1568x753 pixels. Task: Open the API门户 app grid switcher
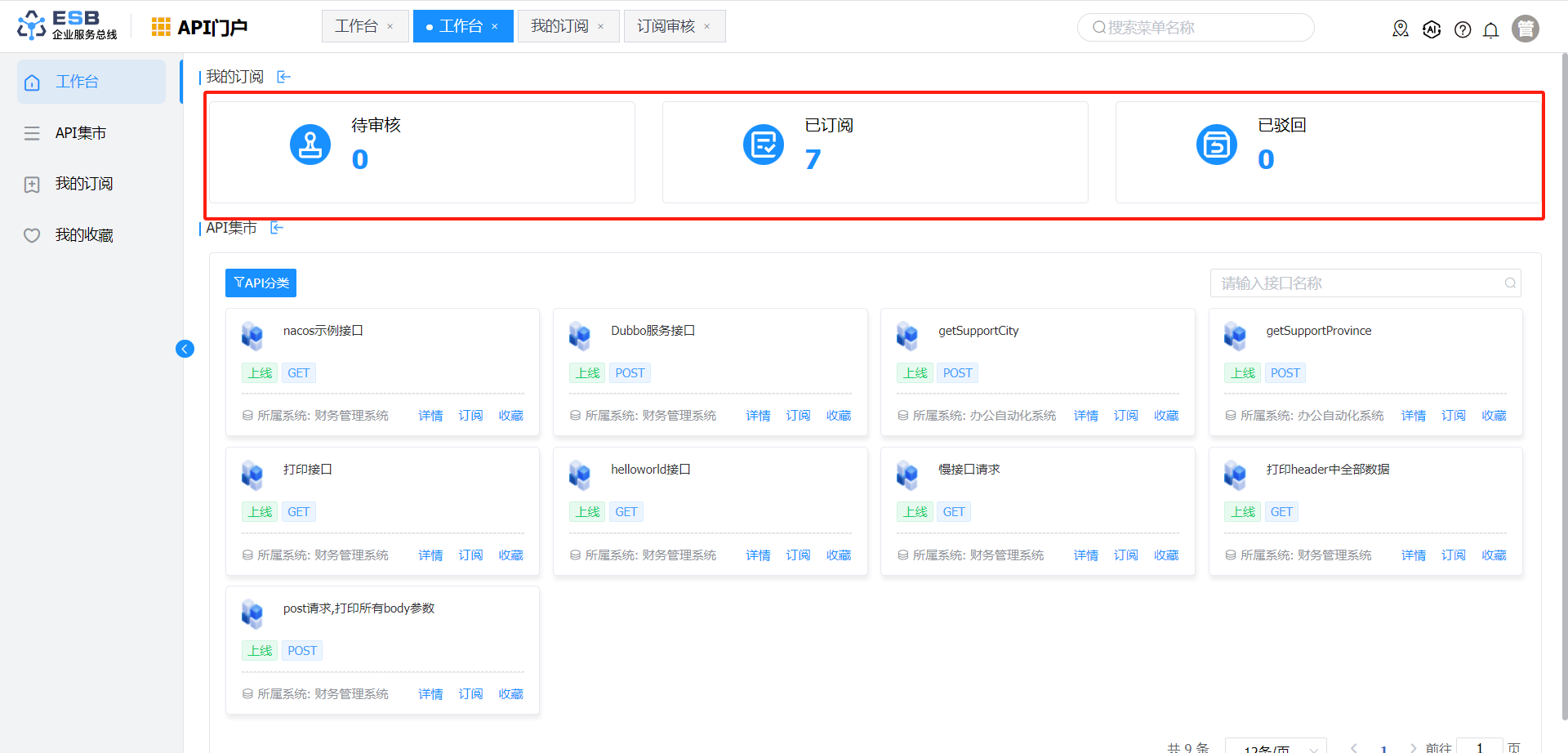coord(160,27)
